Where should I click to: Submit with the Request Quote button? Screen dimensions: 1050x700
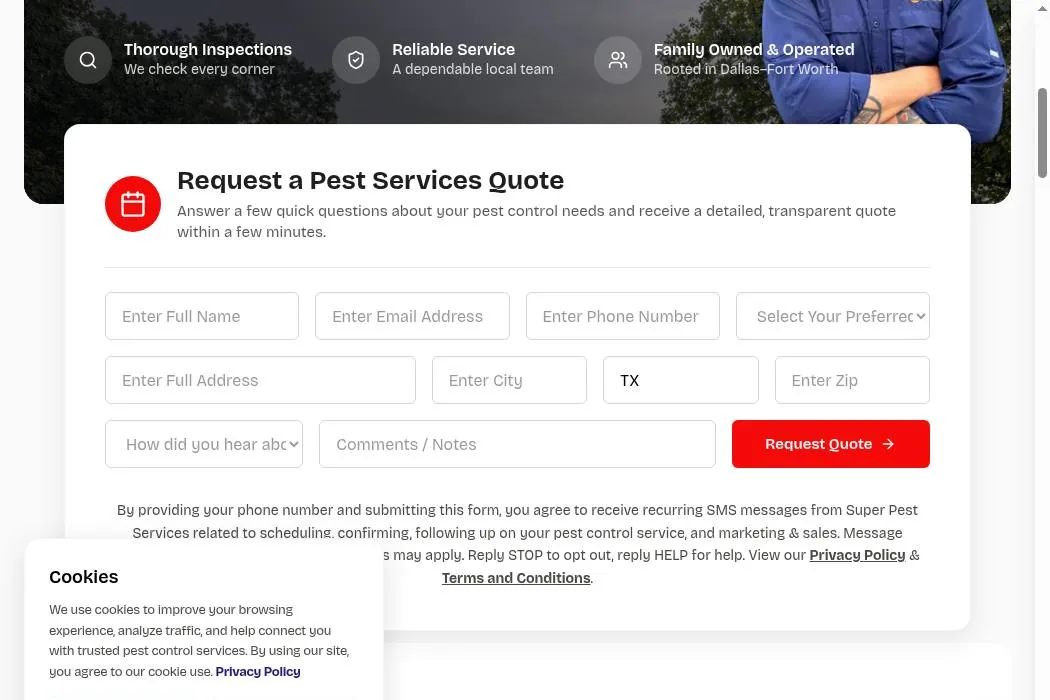pyautogui.click(x=831, y=444)
